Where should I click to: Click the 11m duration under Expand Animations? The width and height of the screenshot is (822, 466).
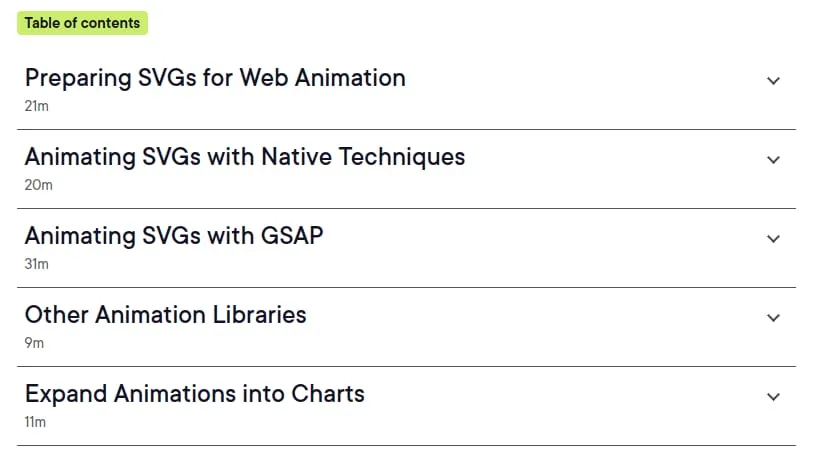coord(35,422)
